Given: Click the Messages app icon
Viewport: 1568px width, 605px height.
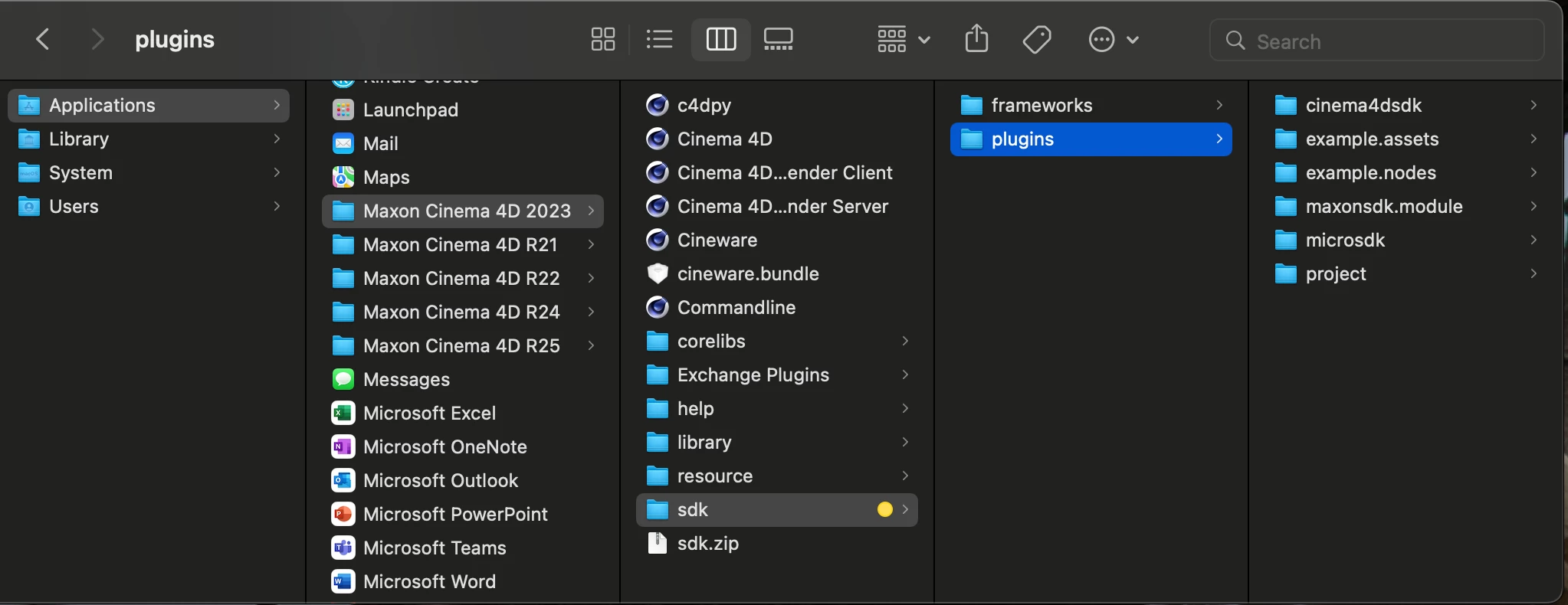Looking at the screenshot, I should pos(343,379).
